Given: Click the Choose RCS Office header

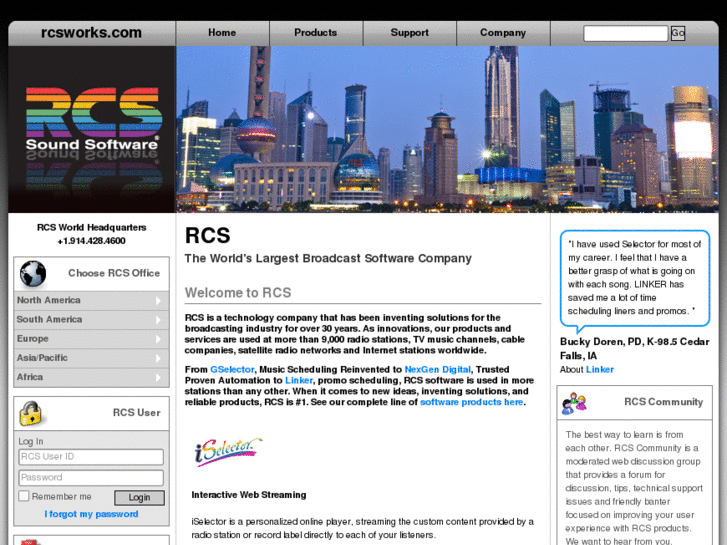Looking at the screenshot, I should (x=114, y=273).
